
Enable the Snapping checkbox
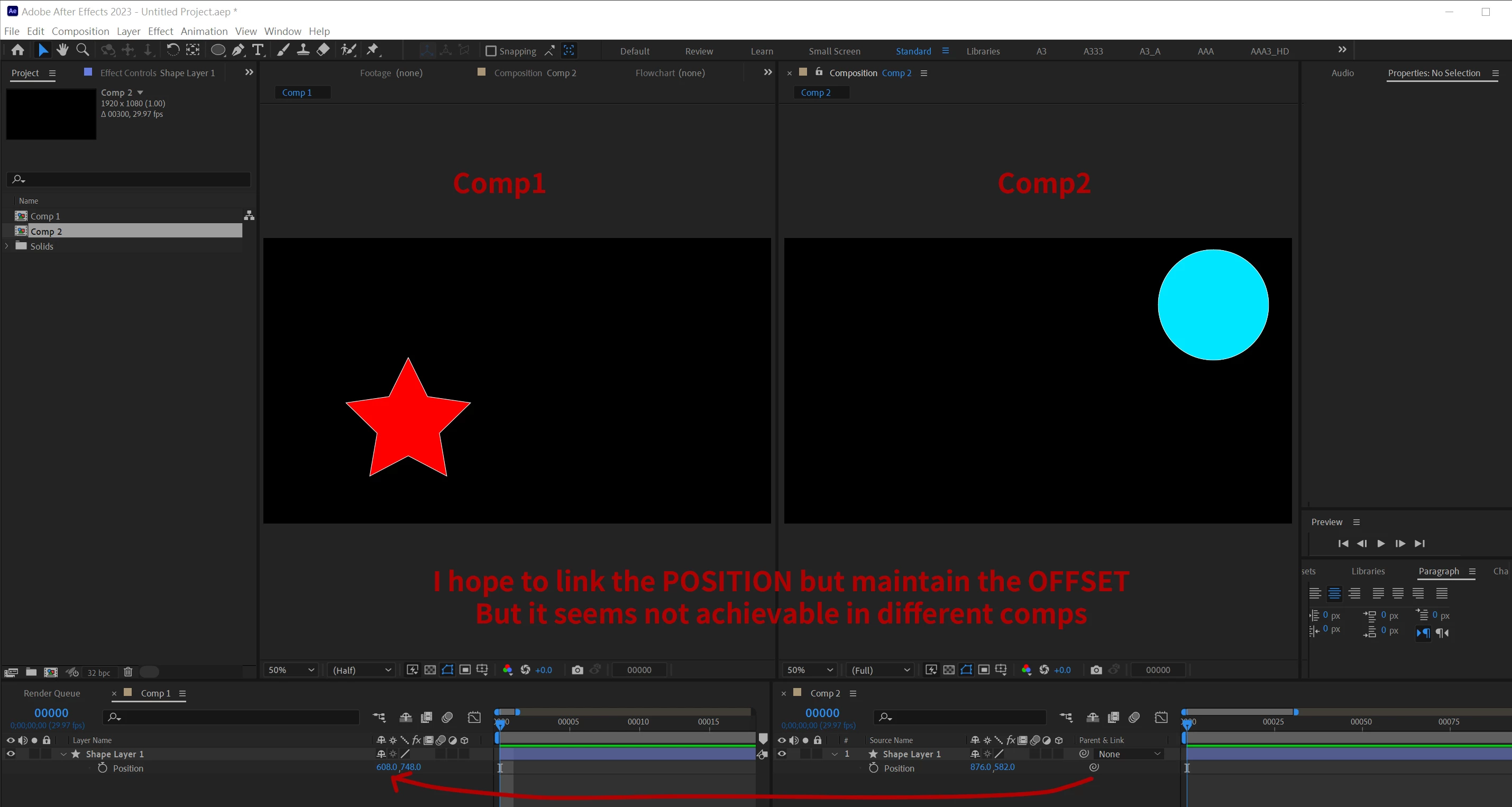point(491,51)
